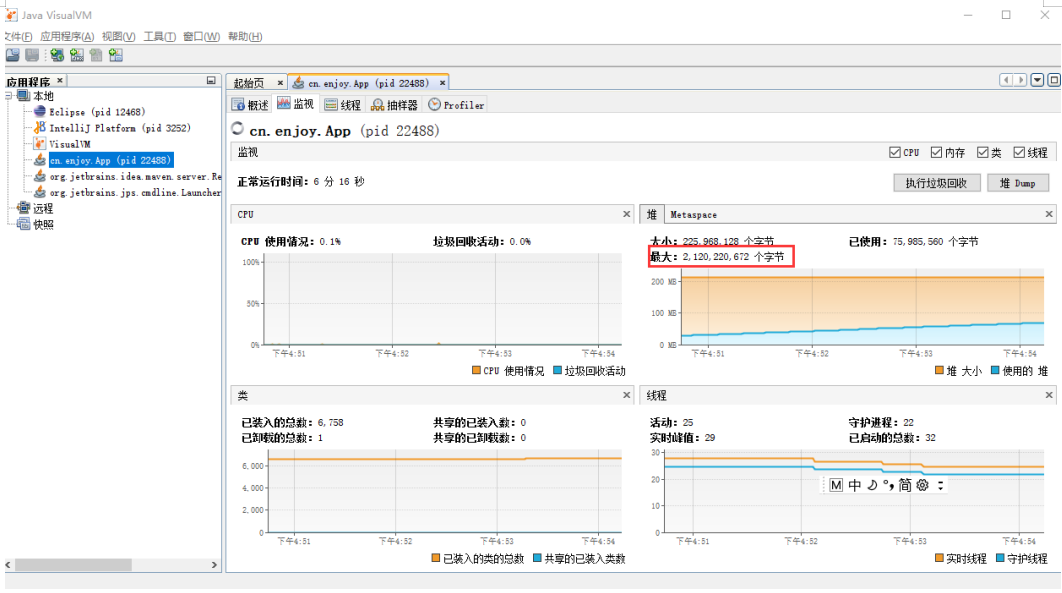1062x593 pixels.
Task: Click the 本地 computer icon in the tree
Action: (x=24, y=95)
